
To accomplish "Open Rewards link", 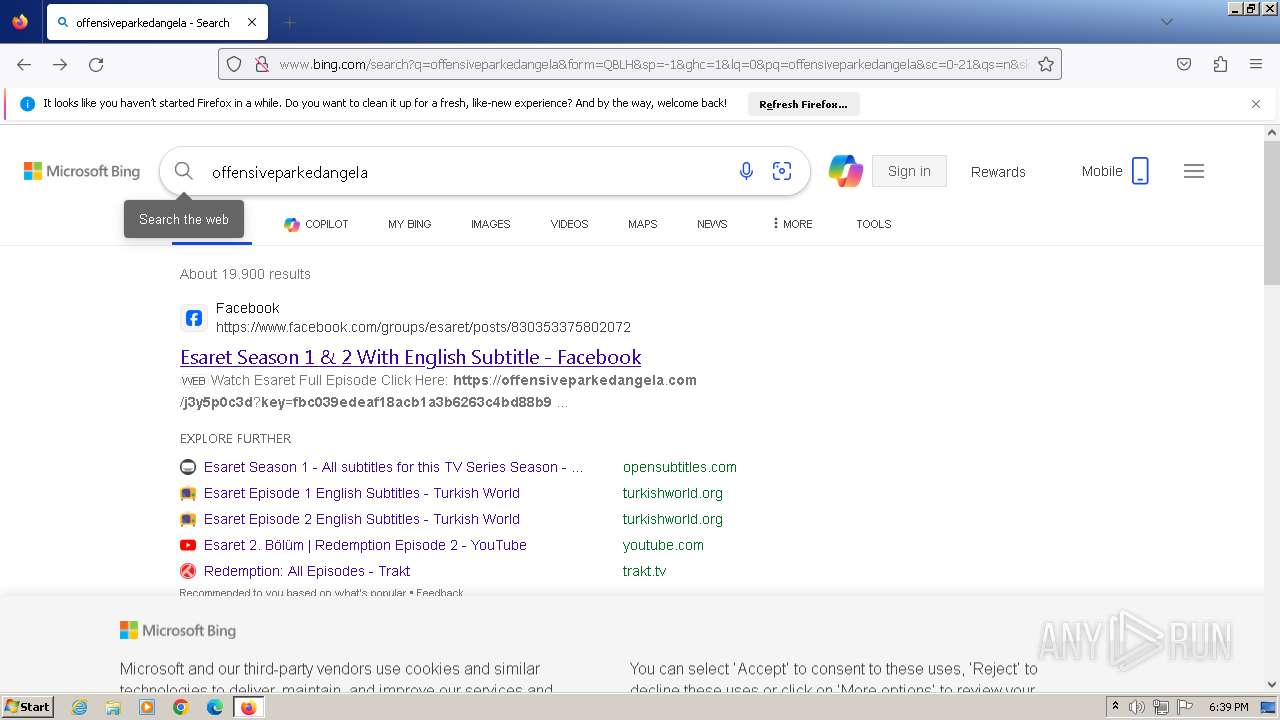I will point(998,172).
